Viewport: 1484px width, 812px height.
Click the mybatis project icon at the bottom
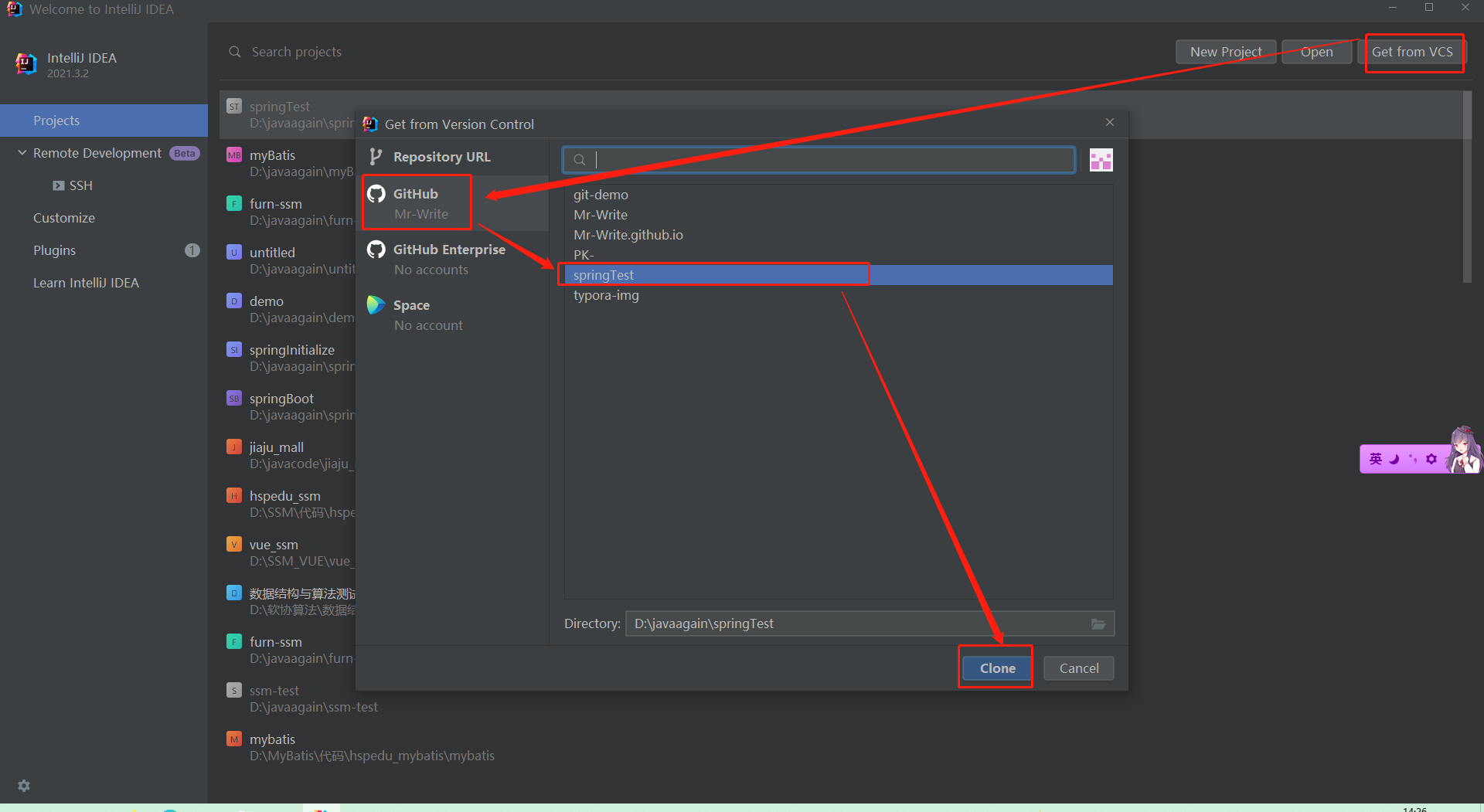(234, 739)
